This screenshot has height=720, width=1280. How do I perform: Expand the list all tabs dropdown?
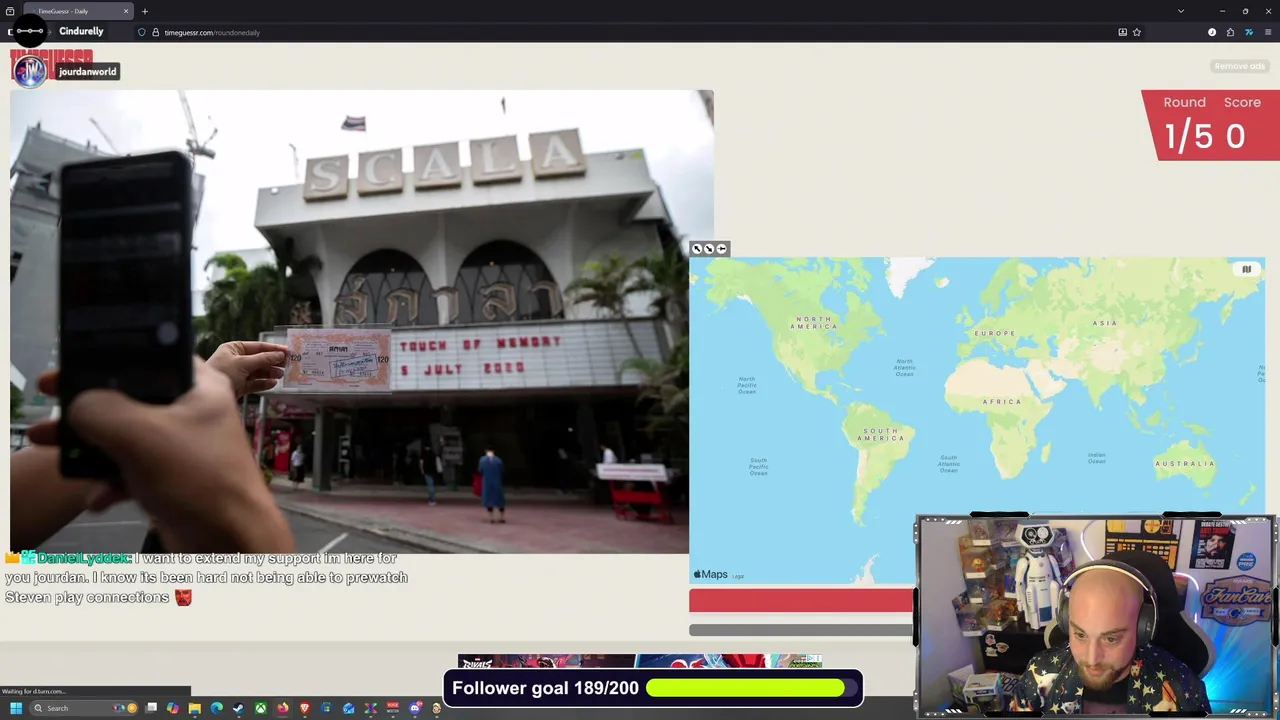point(1181,11)
